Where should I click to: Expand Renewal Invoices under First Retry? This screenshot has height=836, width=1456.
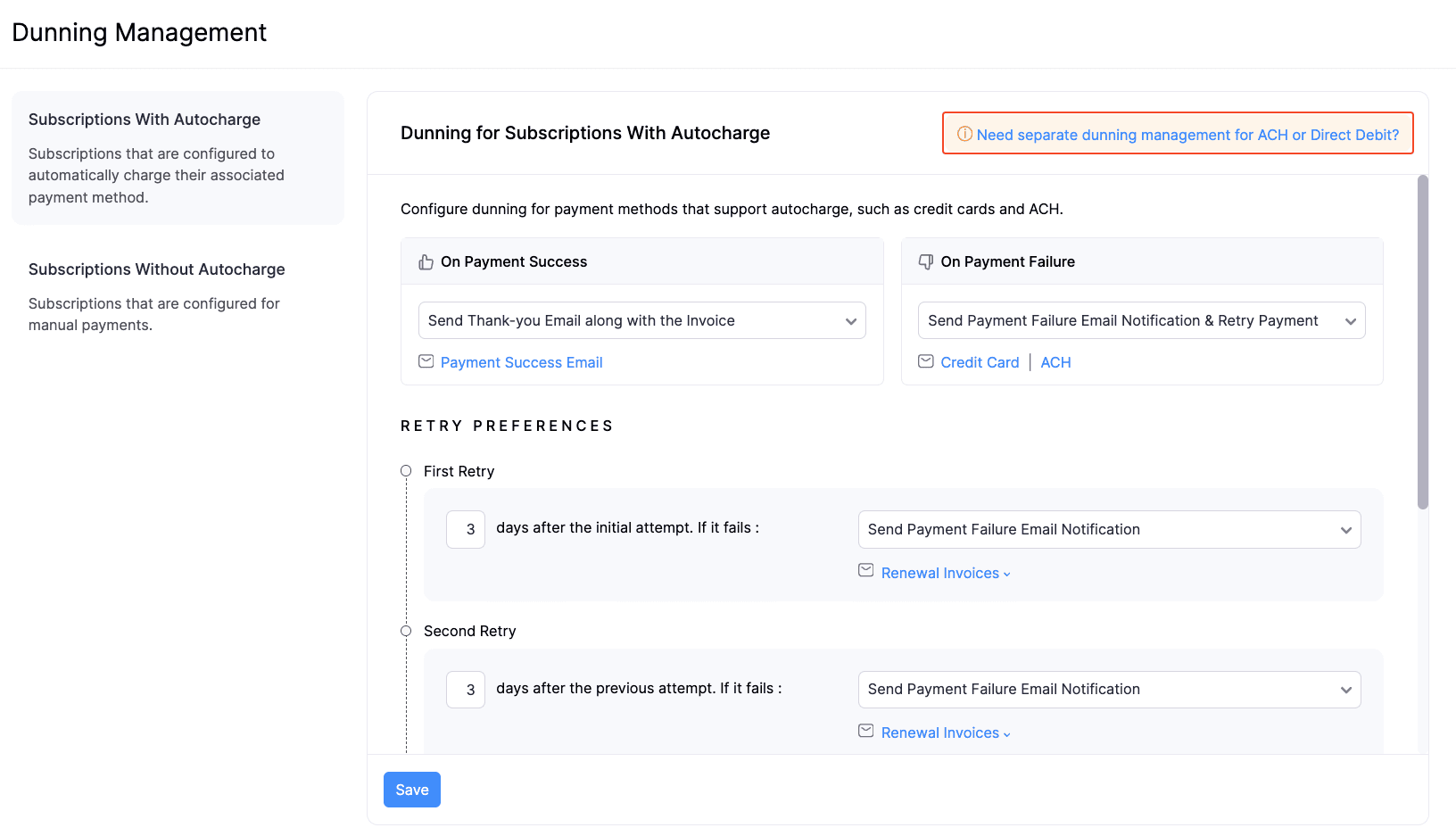[946, 574]
